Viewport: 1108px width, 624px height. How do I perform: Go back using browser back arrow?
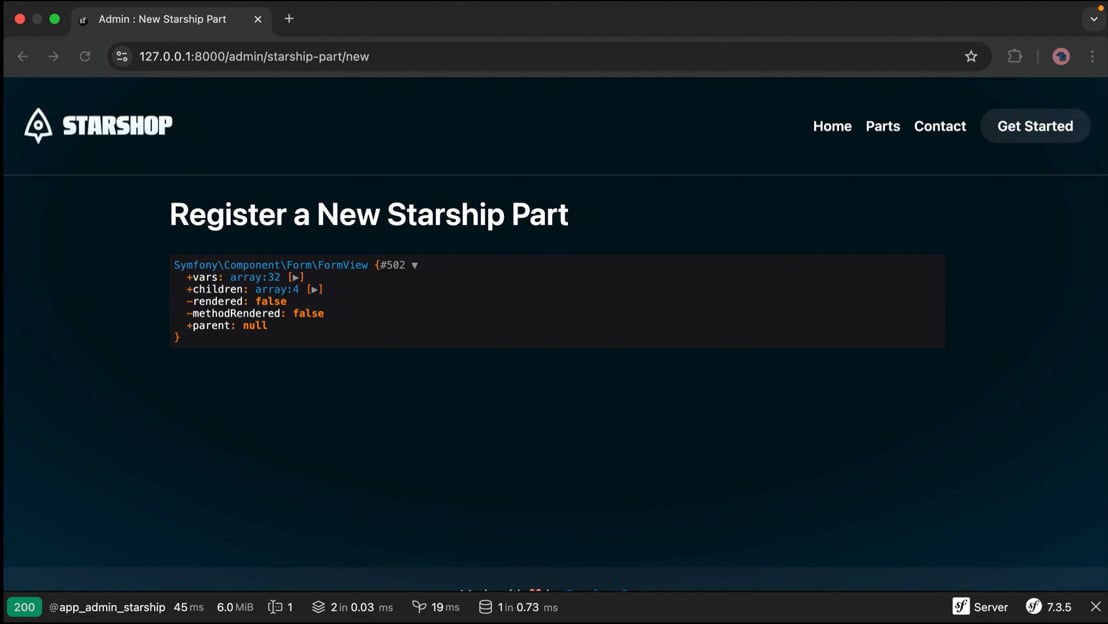[23, 57]
